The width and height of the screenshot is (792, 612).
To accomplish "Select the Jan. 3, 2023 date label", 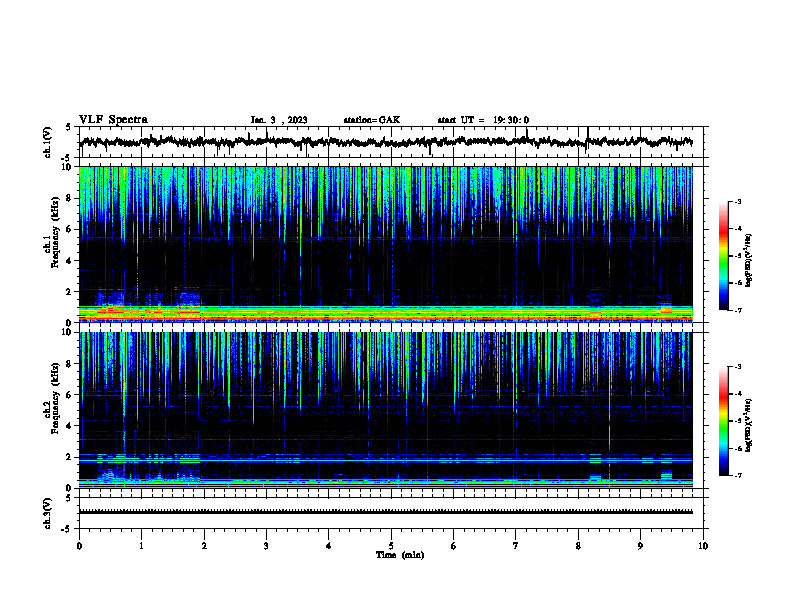I will (279, 120).
